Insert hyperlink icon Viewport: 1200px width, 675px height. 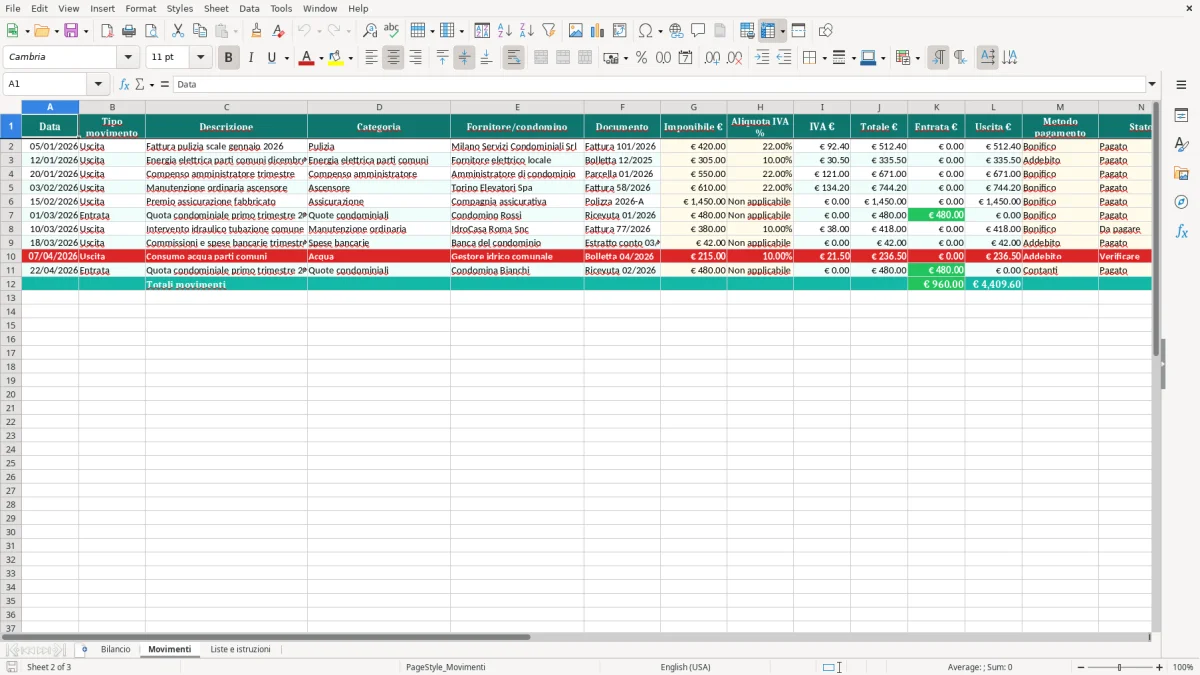676,31
